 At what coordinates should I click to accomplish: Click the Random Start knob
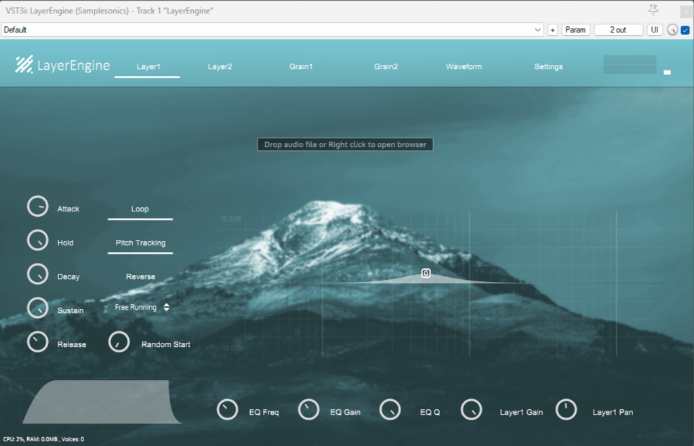pyautogui.click(x=119, y=342)
